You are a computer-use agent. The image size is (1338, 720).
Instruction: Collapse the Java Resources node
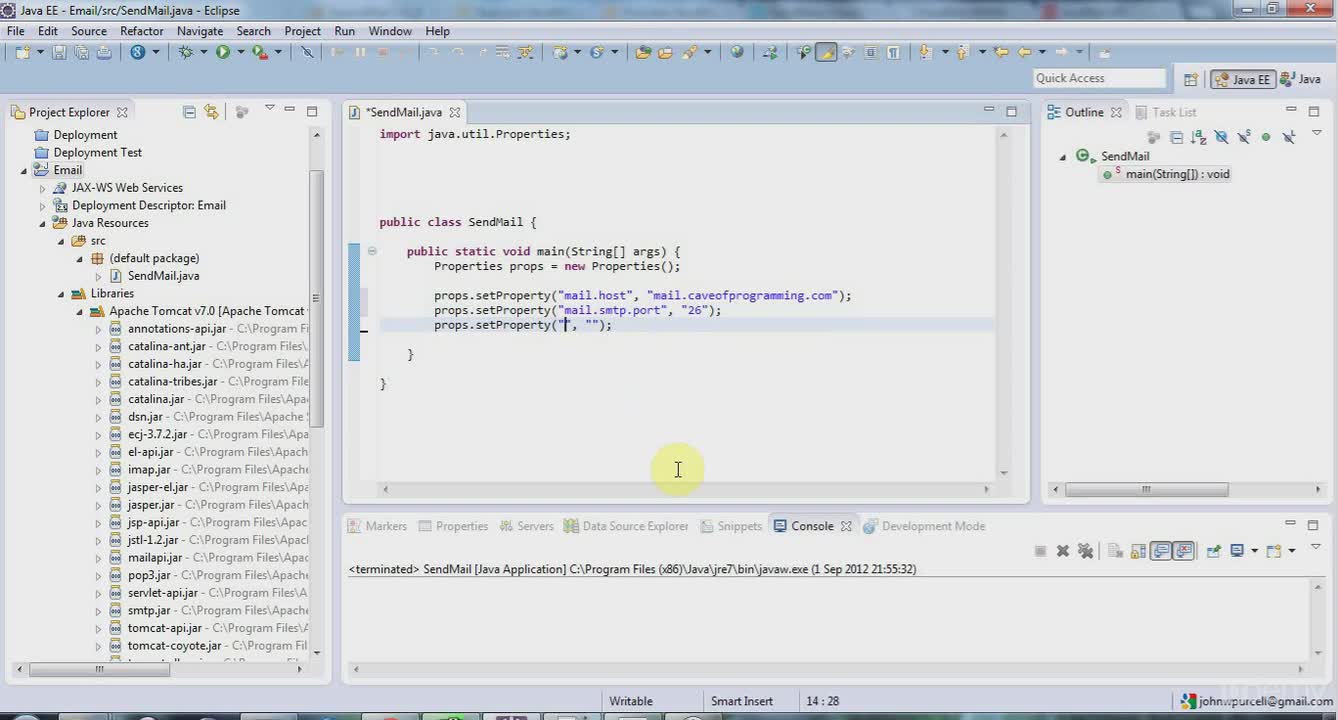pyautogui.click(x=42, y=223)
